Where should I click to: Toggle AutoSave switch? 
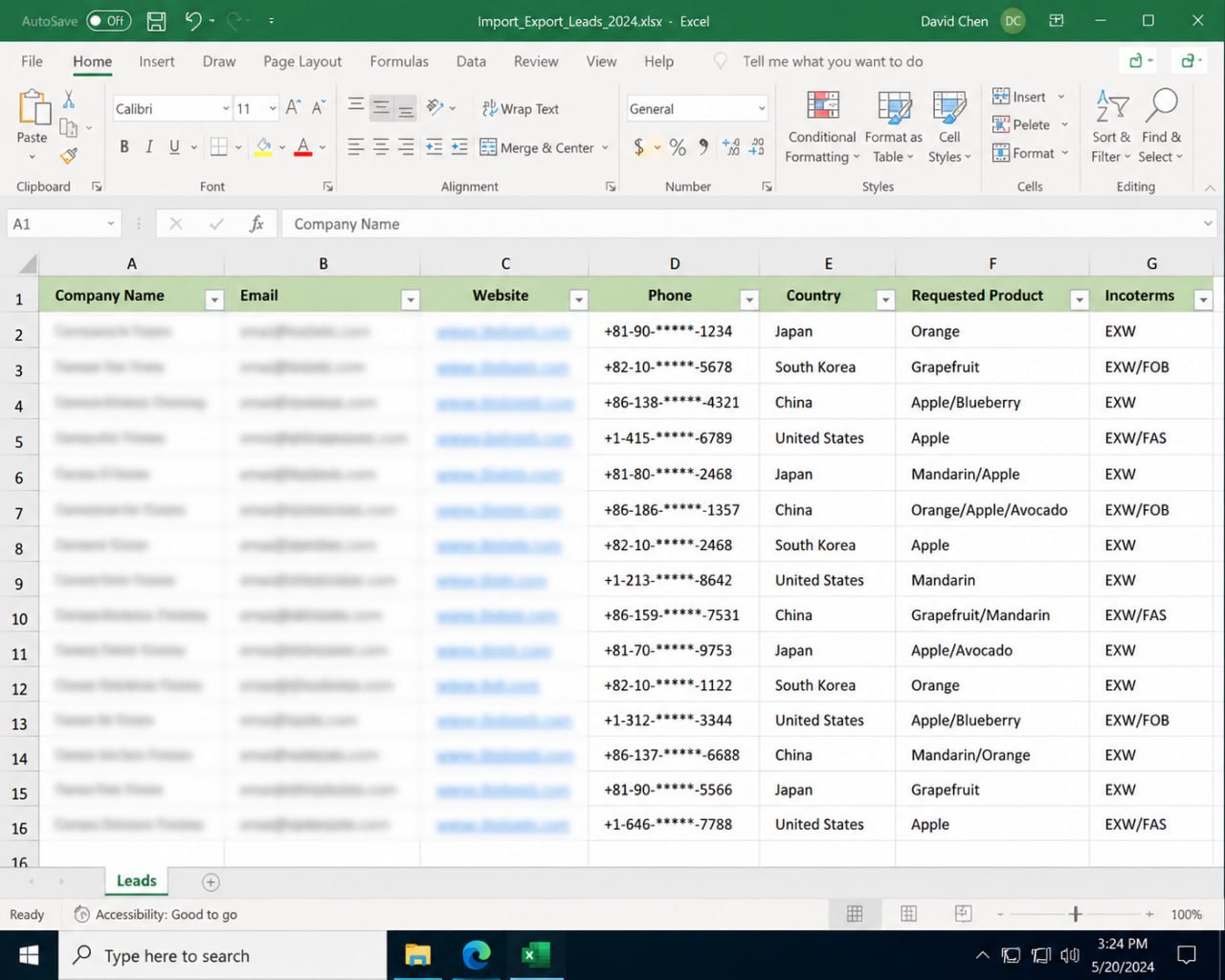pyautogui.click(x=108, y=20)
